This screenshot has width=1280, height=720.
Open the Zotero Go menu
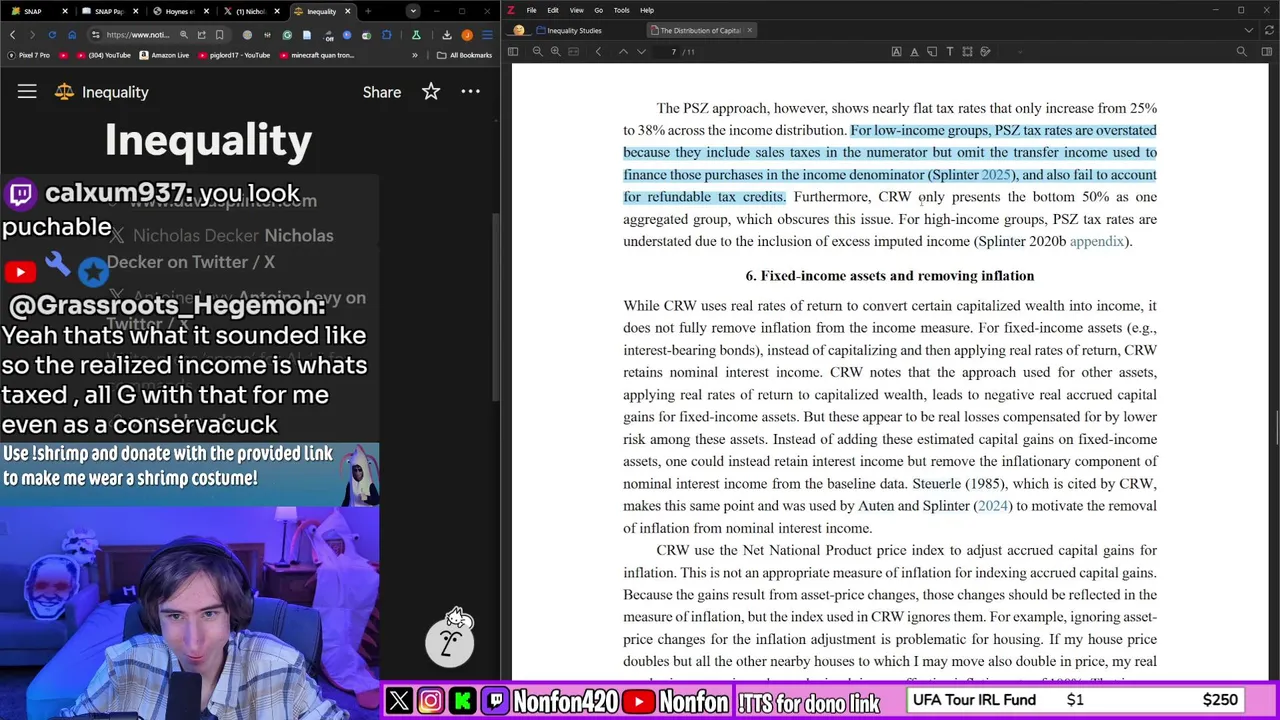click(x=599, y=10)
